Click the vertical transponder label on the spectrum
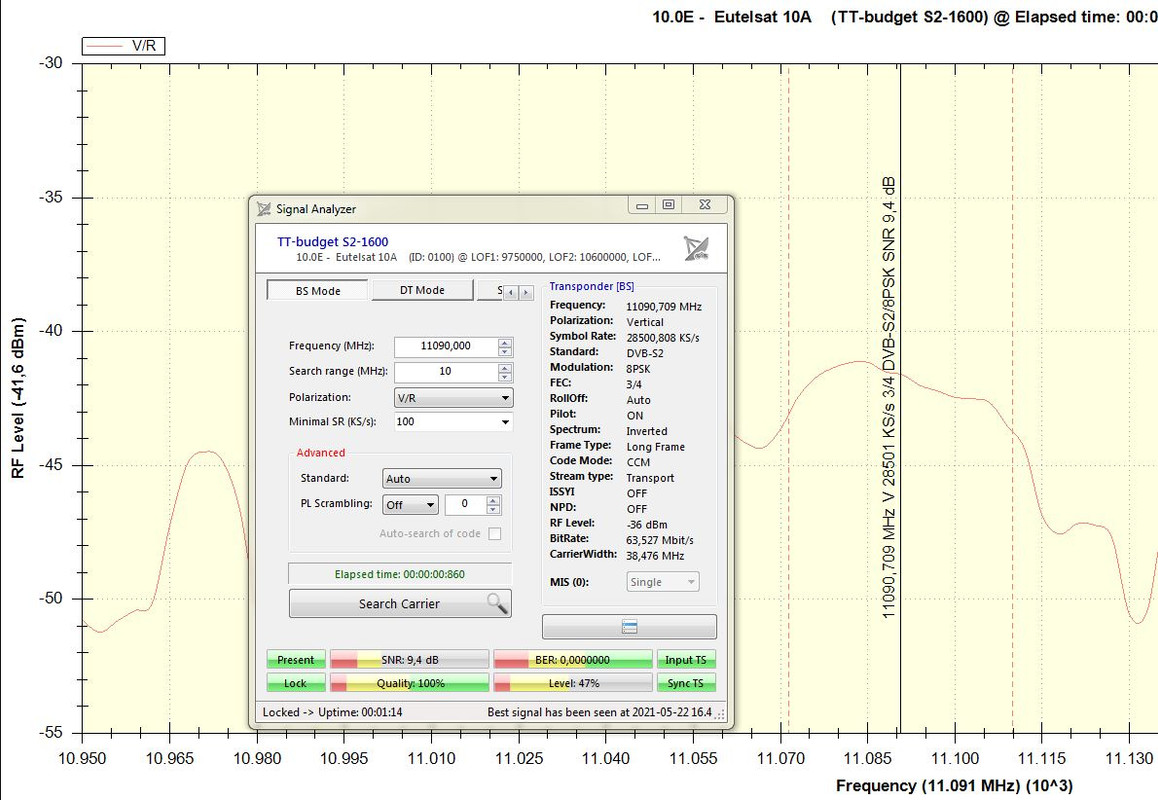Image resolution: width=1158 pixels, height=800 pixels. (888, 397)
